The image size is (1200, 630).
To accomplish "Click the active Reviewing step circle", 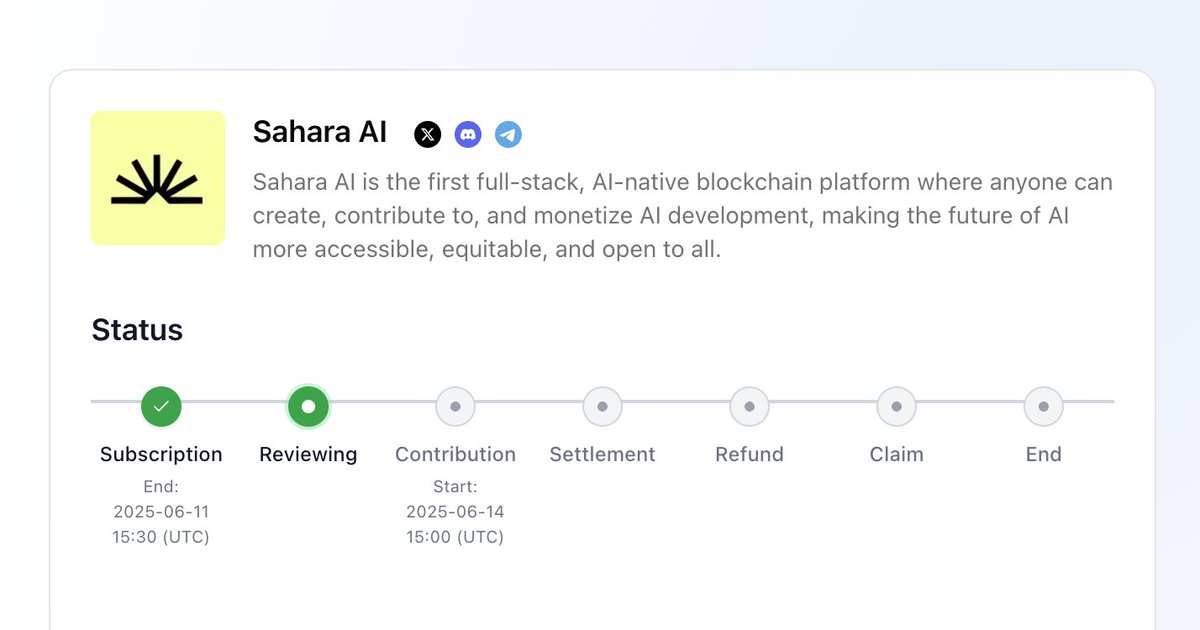I will (308, 407).
